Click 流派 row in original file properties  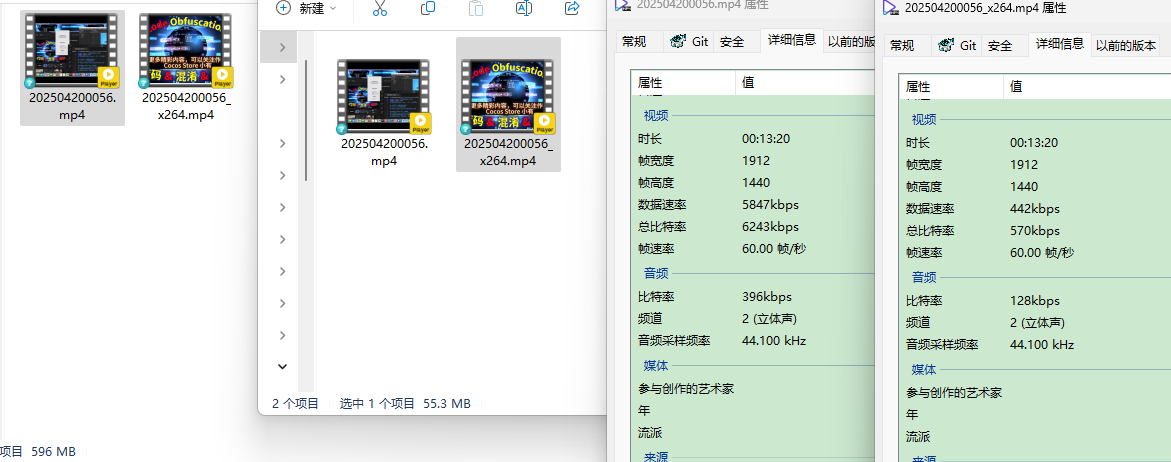click(753, 433)
